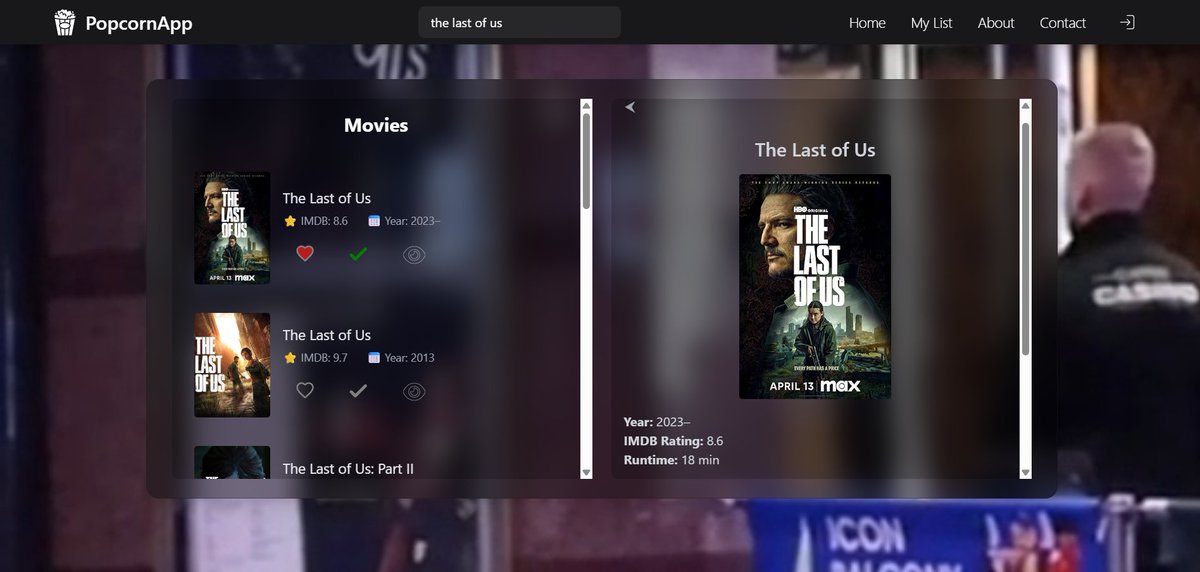Image resolution: width=1200 pixels, height=572 pixels.
Task: Toggle eye icon for 2023 The Last of Us
Action: [414, 255]
